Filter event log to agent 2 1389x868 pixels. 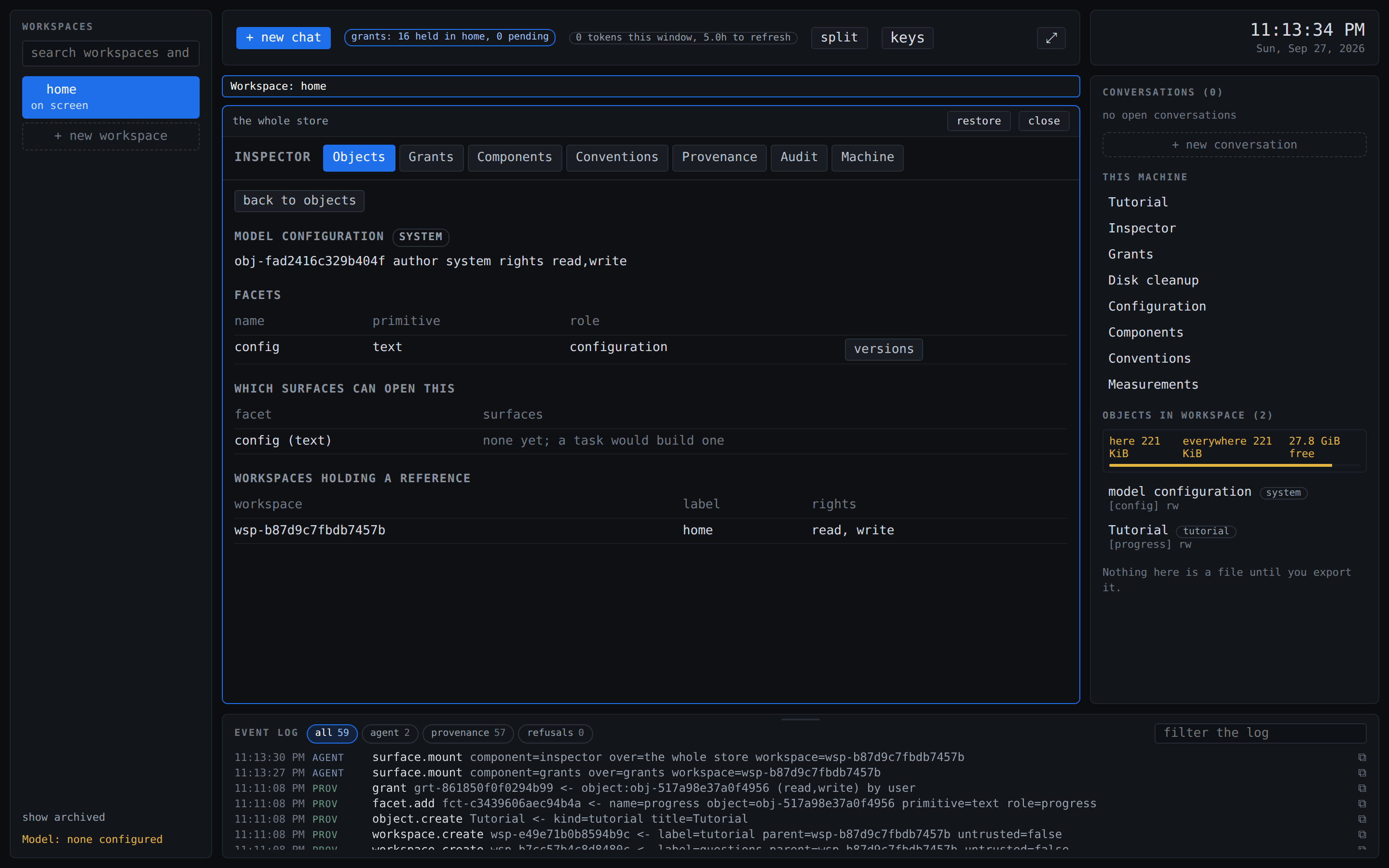tap(390, 733)
